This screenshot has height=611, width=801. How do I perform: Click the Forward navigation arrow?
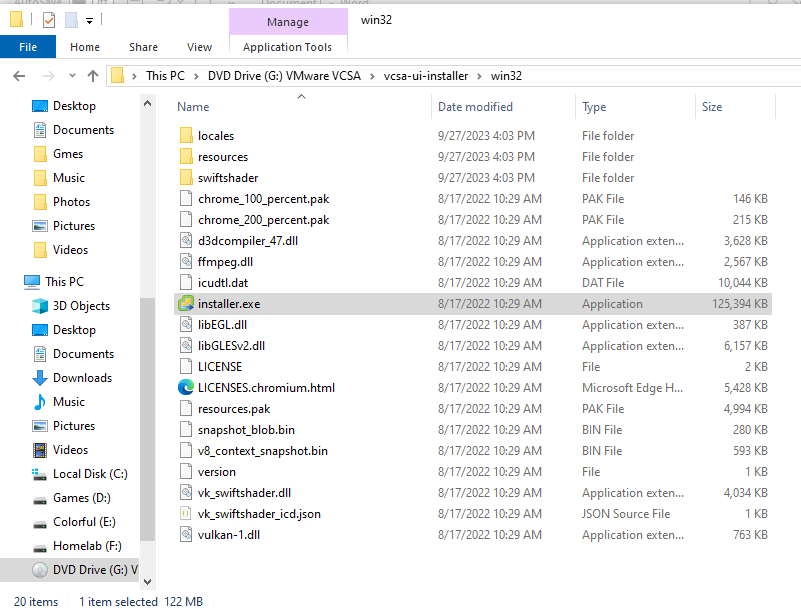pyautogui.click(x=49, y=76)
